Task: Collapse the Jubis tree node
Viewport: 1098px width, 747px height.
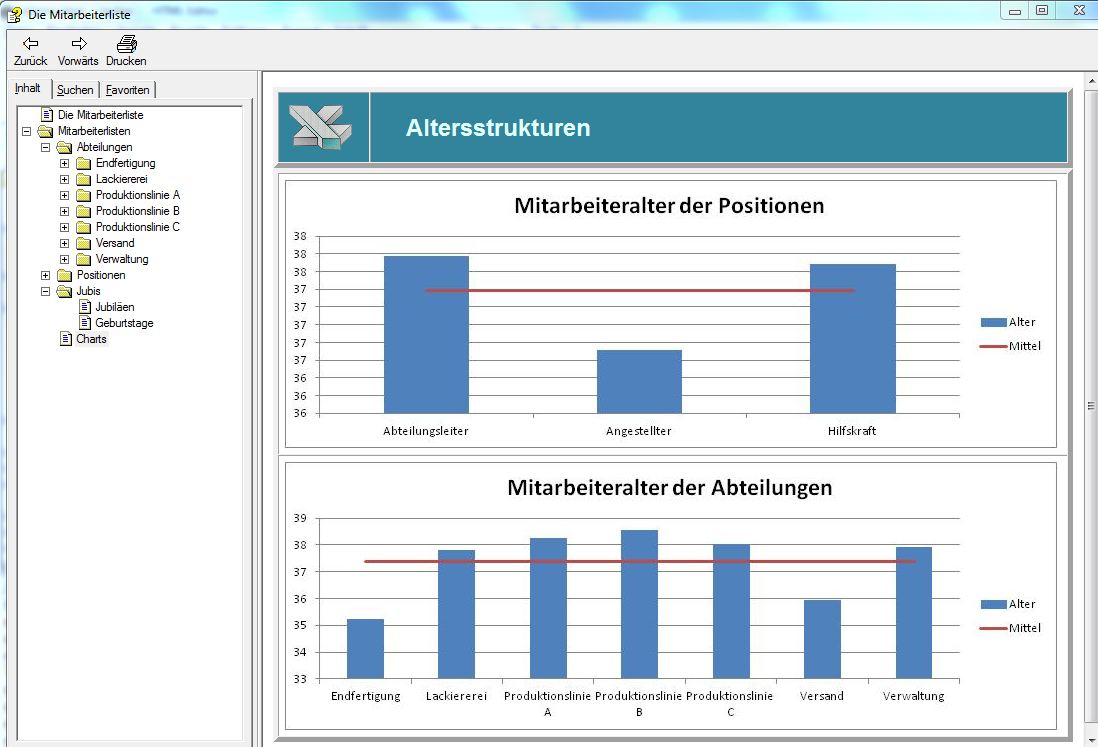Action: 46,291
